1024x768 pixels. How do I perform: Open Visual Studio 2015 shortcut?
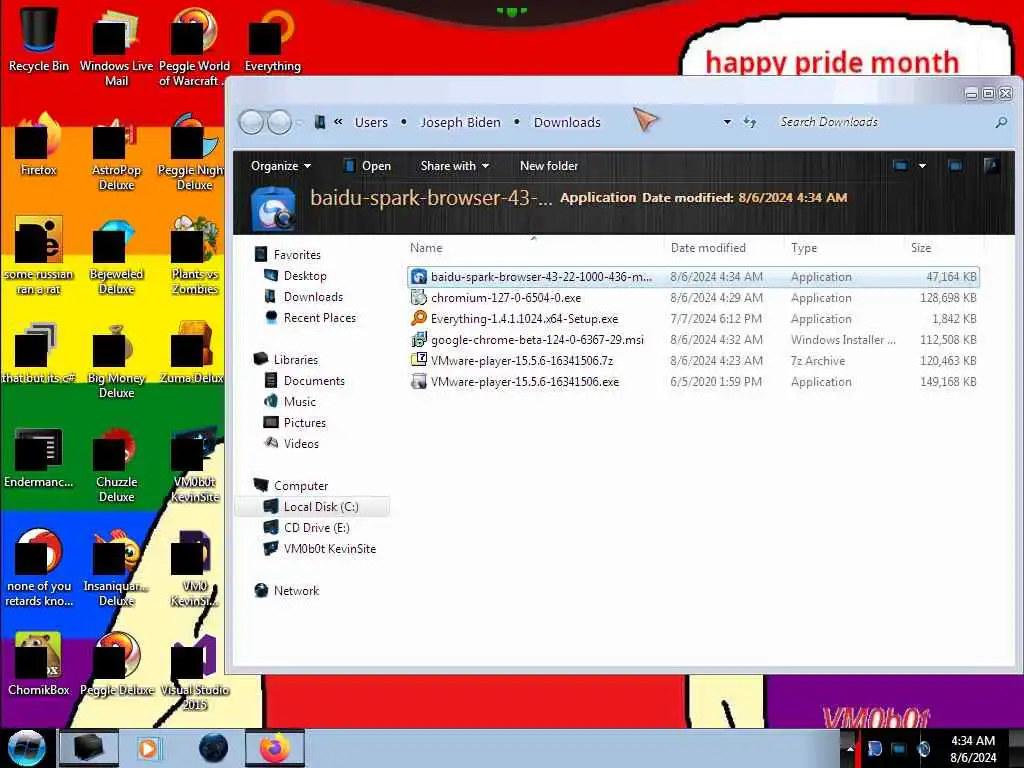(194, 673)
